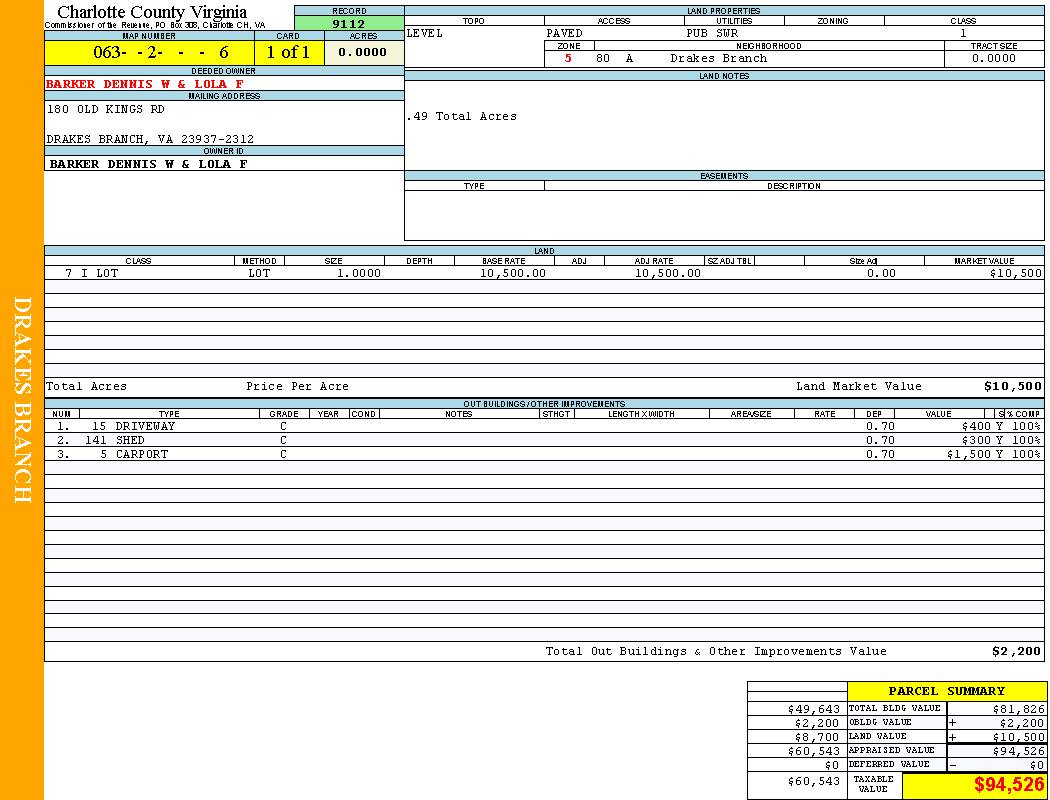Screen dimensions: 1050x800
Task: Select the Drakes Branch neighborhood entry
Action: [x=718, y=58]
